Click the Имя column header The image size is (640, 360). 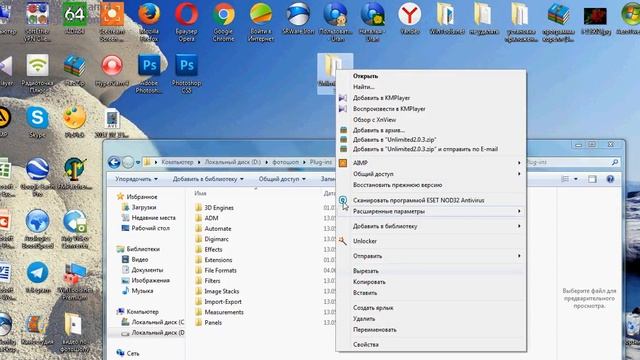tap(200, 193)
